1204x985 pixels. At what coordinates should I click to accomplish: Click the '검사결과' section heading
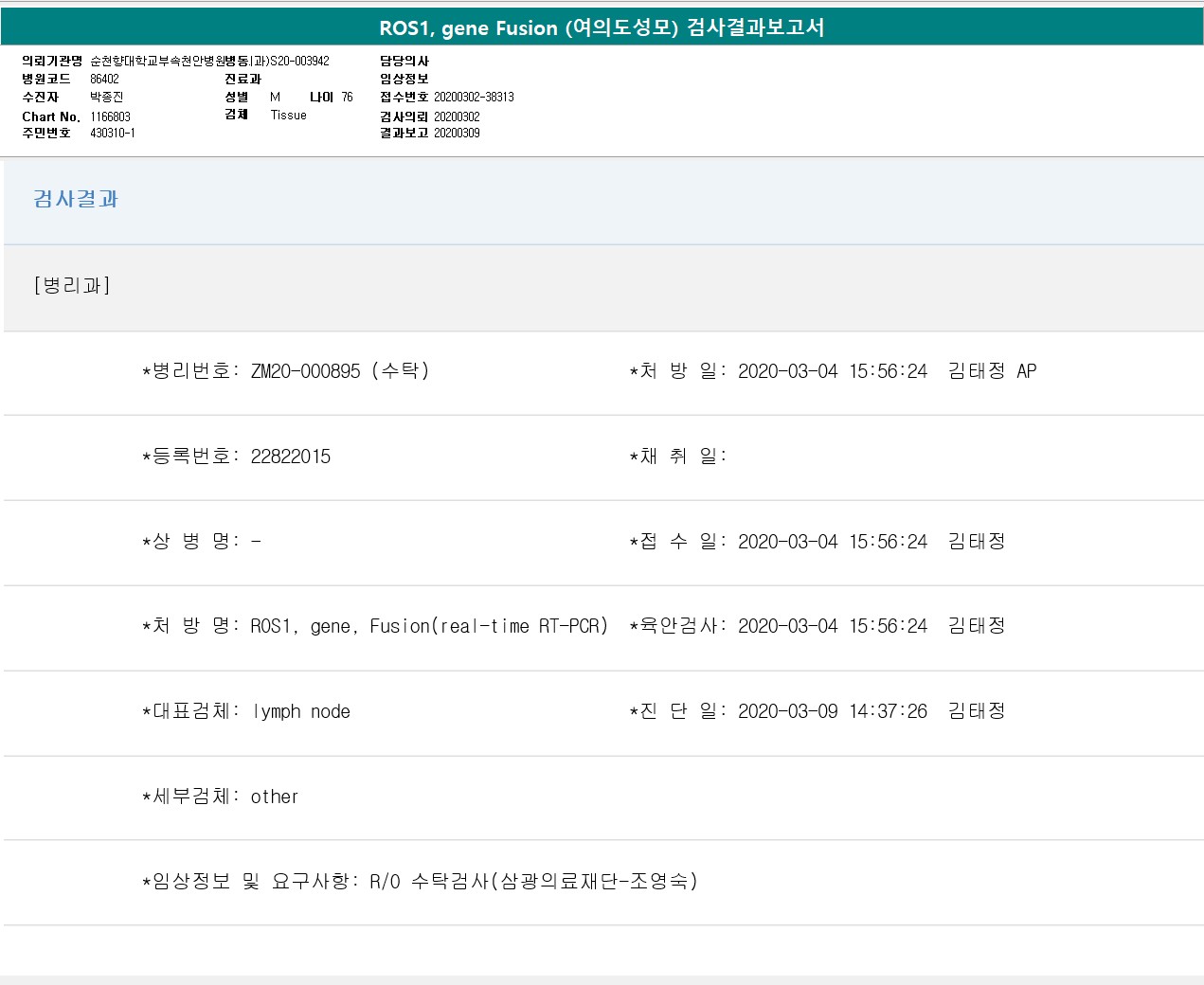pos(76,199)
